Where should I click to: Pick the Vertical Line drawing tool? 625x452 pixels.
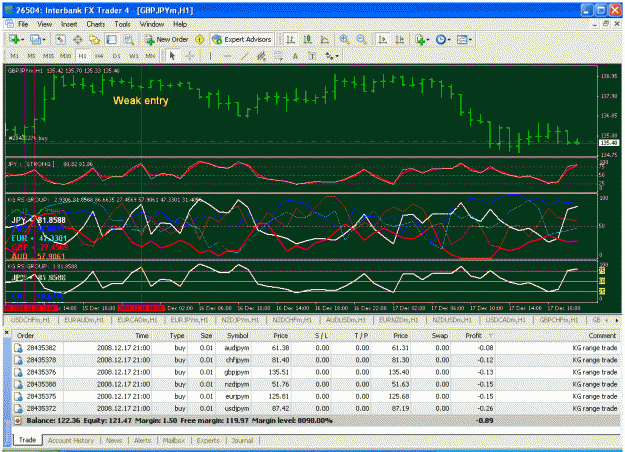[210, 56]
